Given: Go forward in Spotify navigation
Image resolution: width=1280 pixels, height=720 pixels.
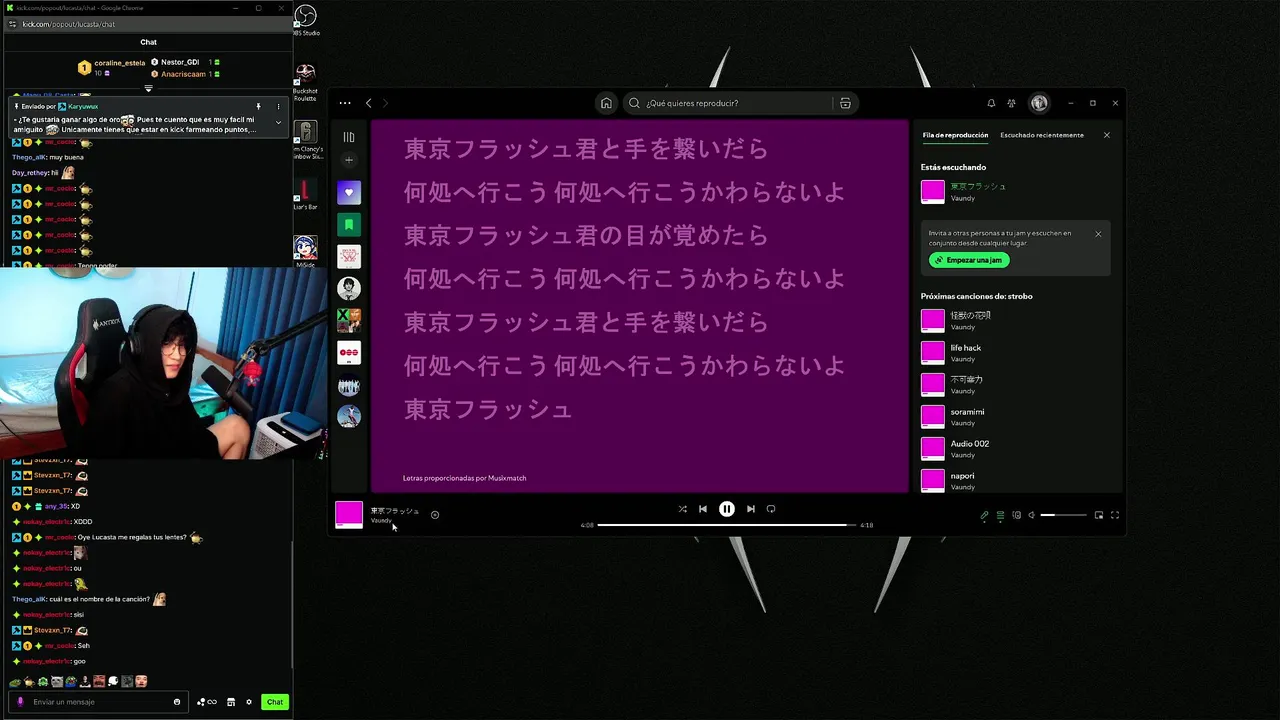Looking at the screenshot, I should [385, 103].
